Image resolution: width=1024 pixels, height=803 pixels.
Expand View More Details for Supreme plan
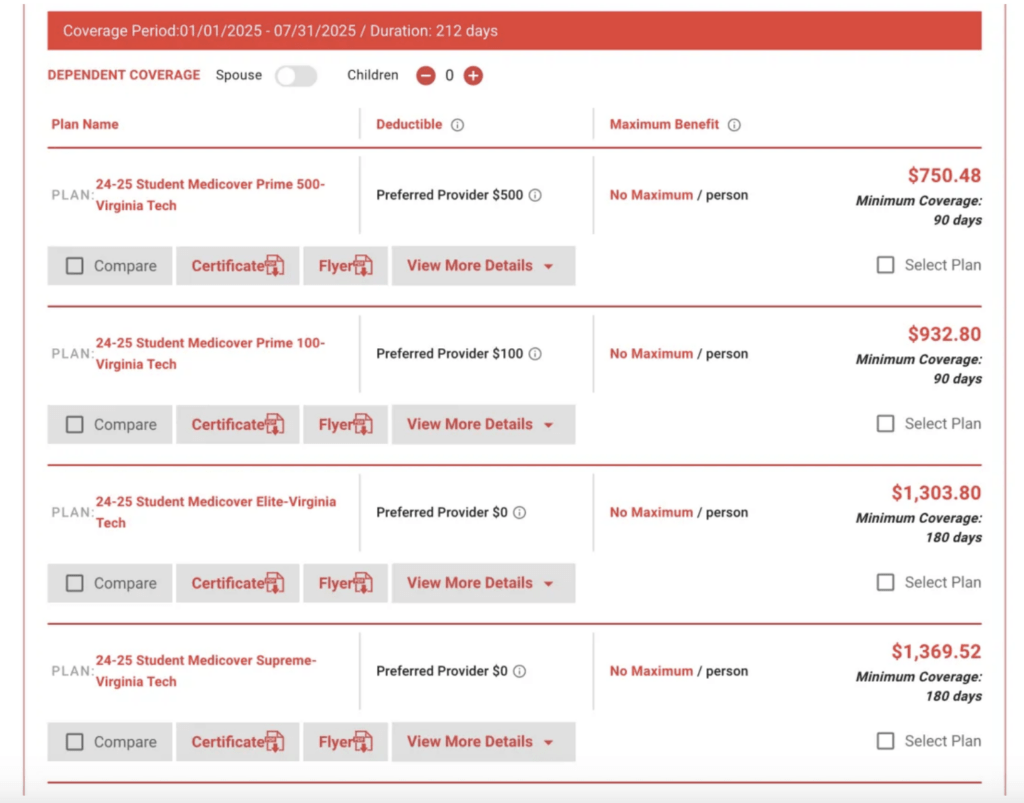coord(483,742)
